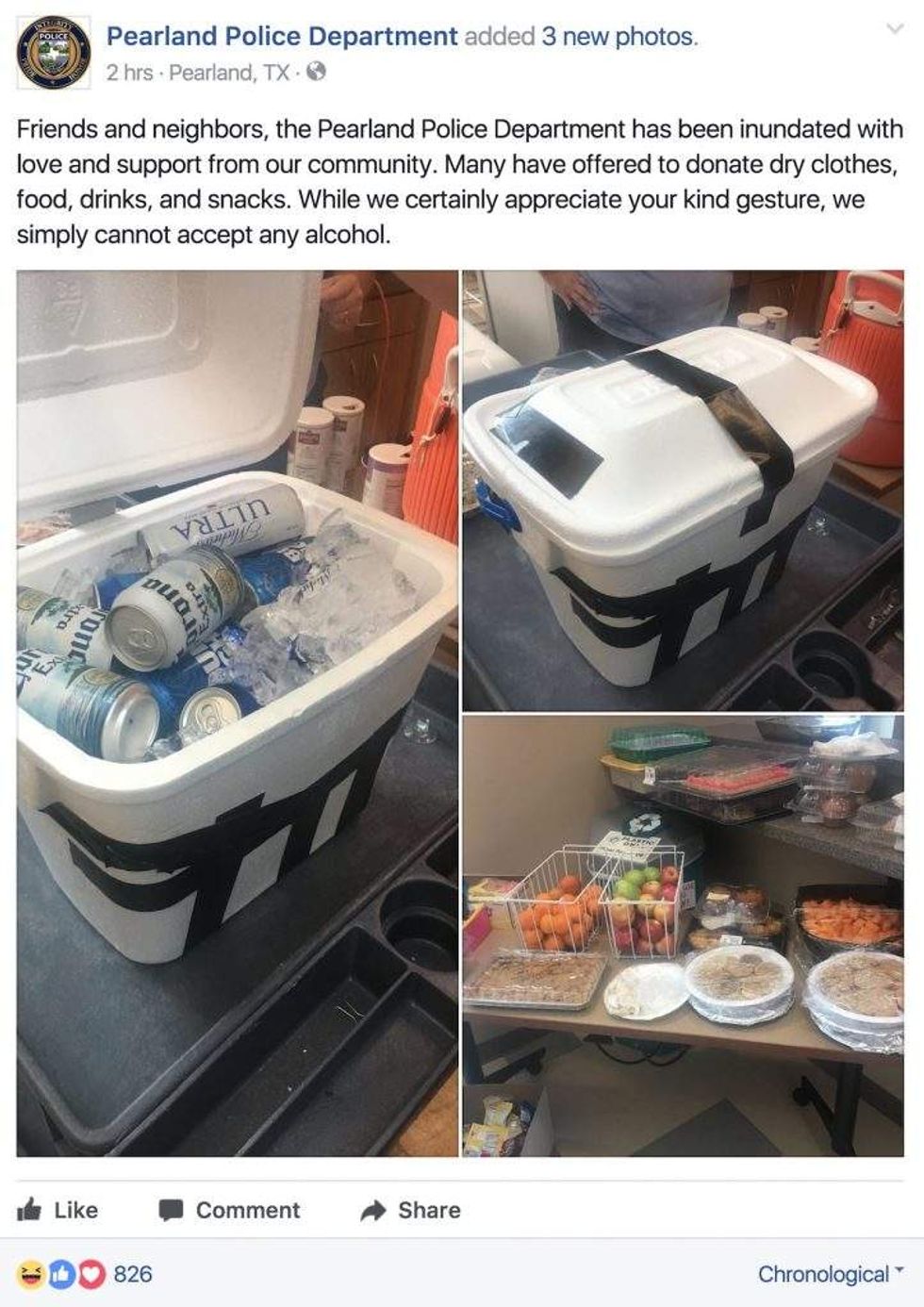Click the Share arrow icon
This screenshot has height=1307, width=924.
pos(374,1211)
